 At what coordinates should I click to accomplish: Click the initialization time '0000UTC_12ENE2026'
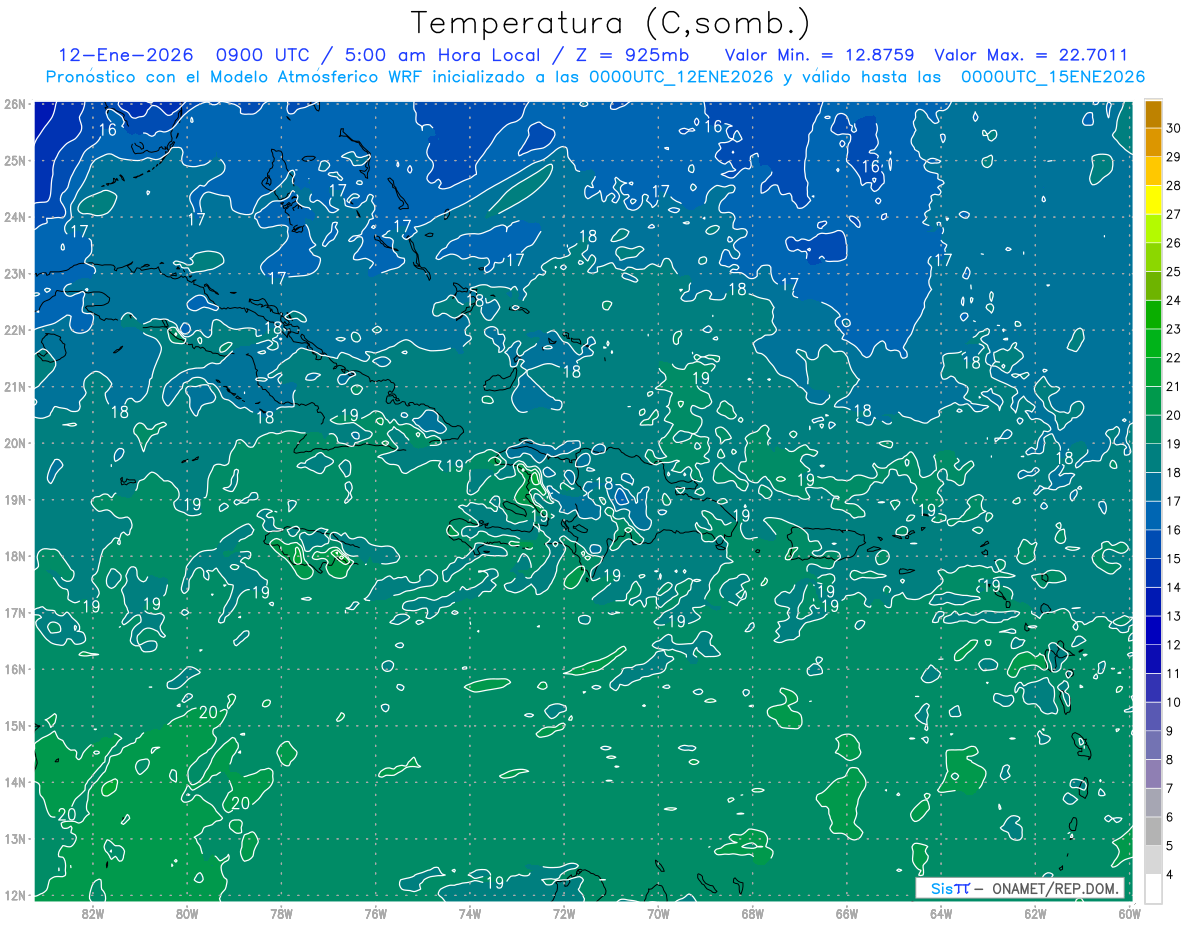(681, 77)
